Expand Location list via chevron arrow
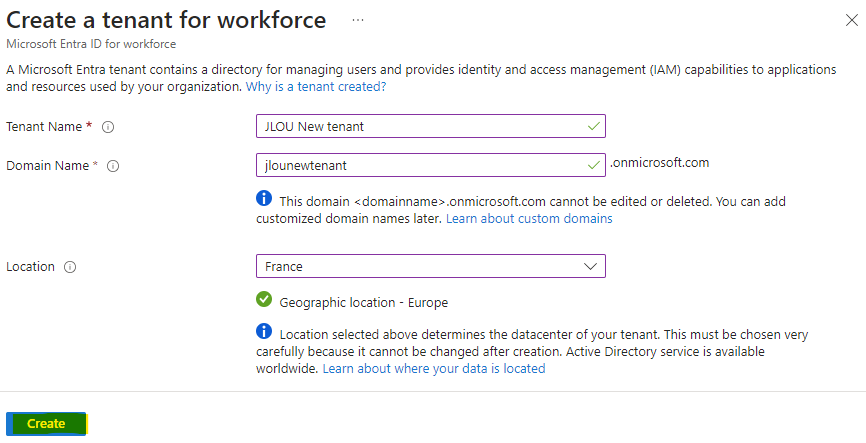 pos(590,266)
